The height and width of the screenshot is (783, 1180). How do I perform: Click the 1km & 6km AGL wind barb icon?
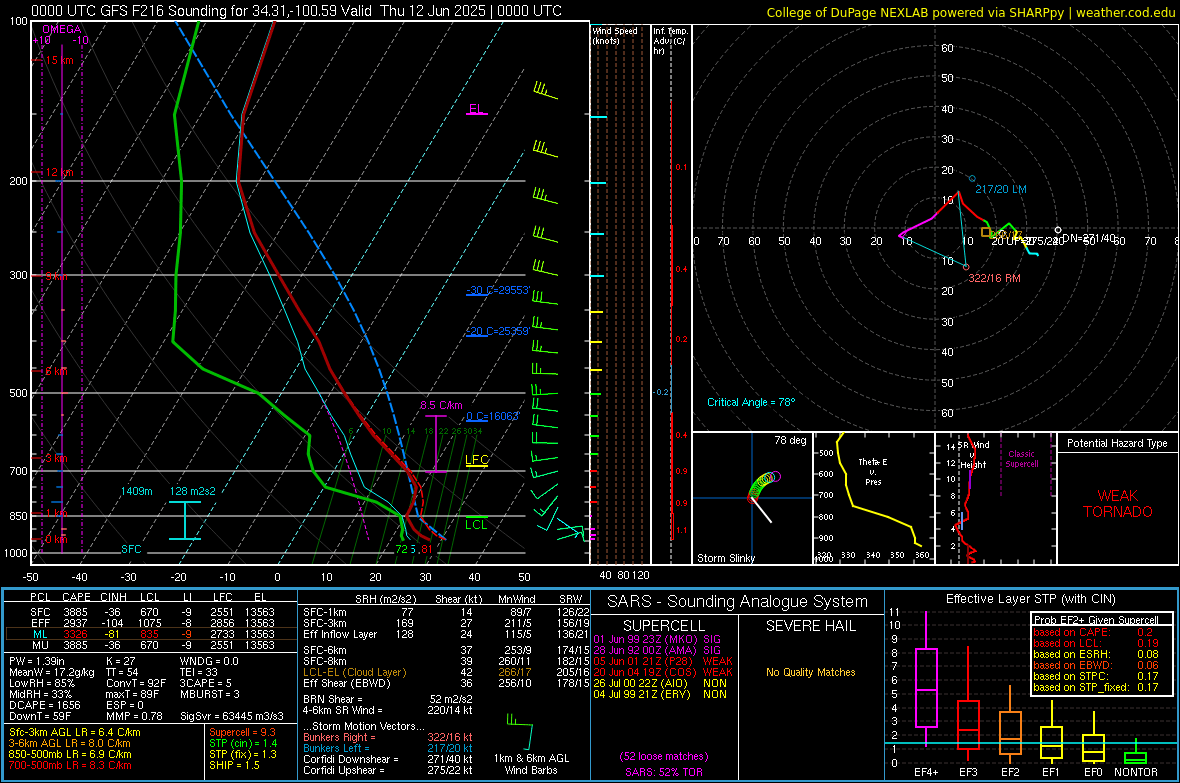(x=521, y=732)
